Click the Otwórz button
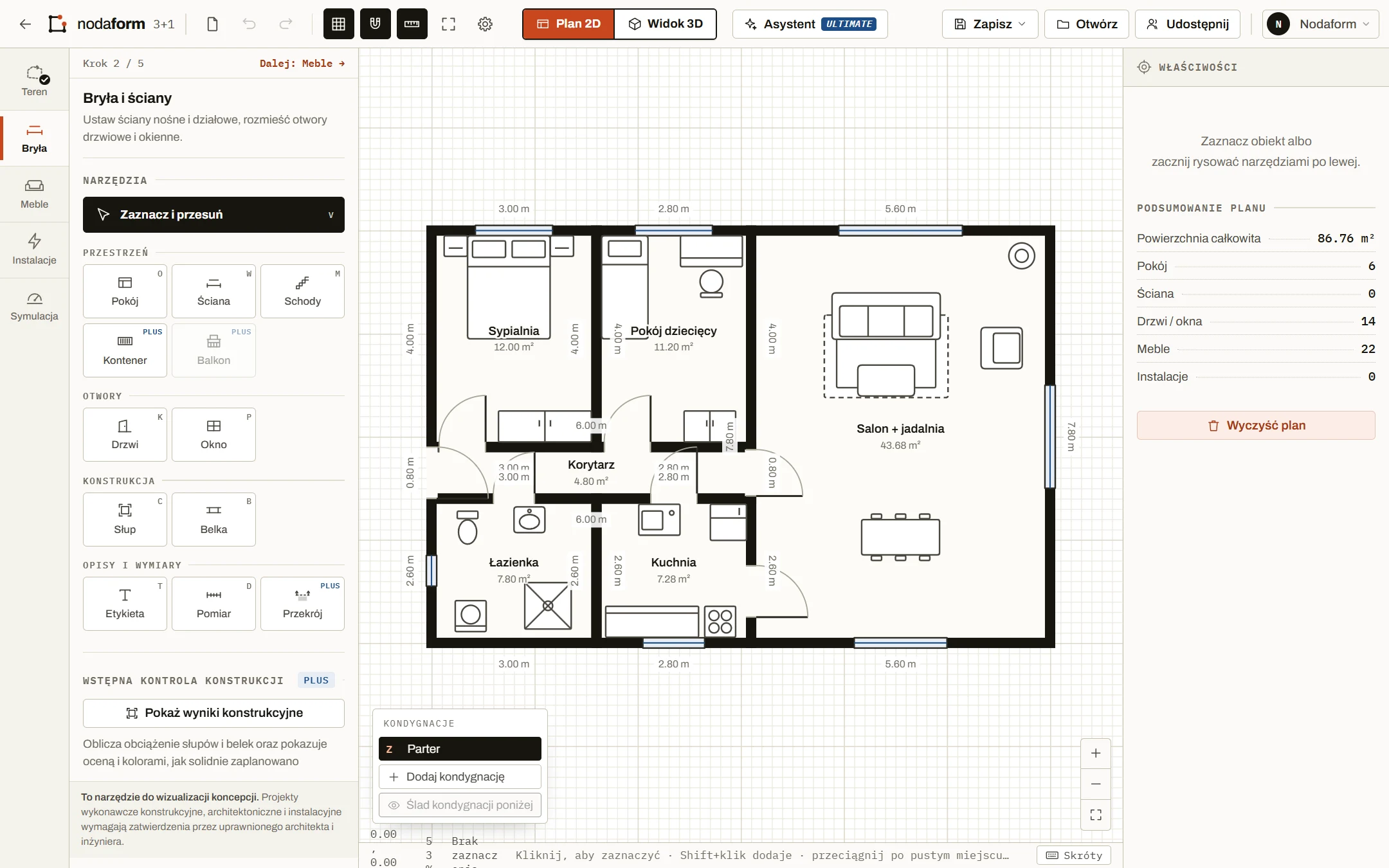1389x868 pixels. (1087, 24)
